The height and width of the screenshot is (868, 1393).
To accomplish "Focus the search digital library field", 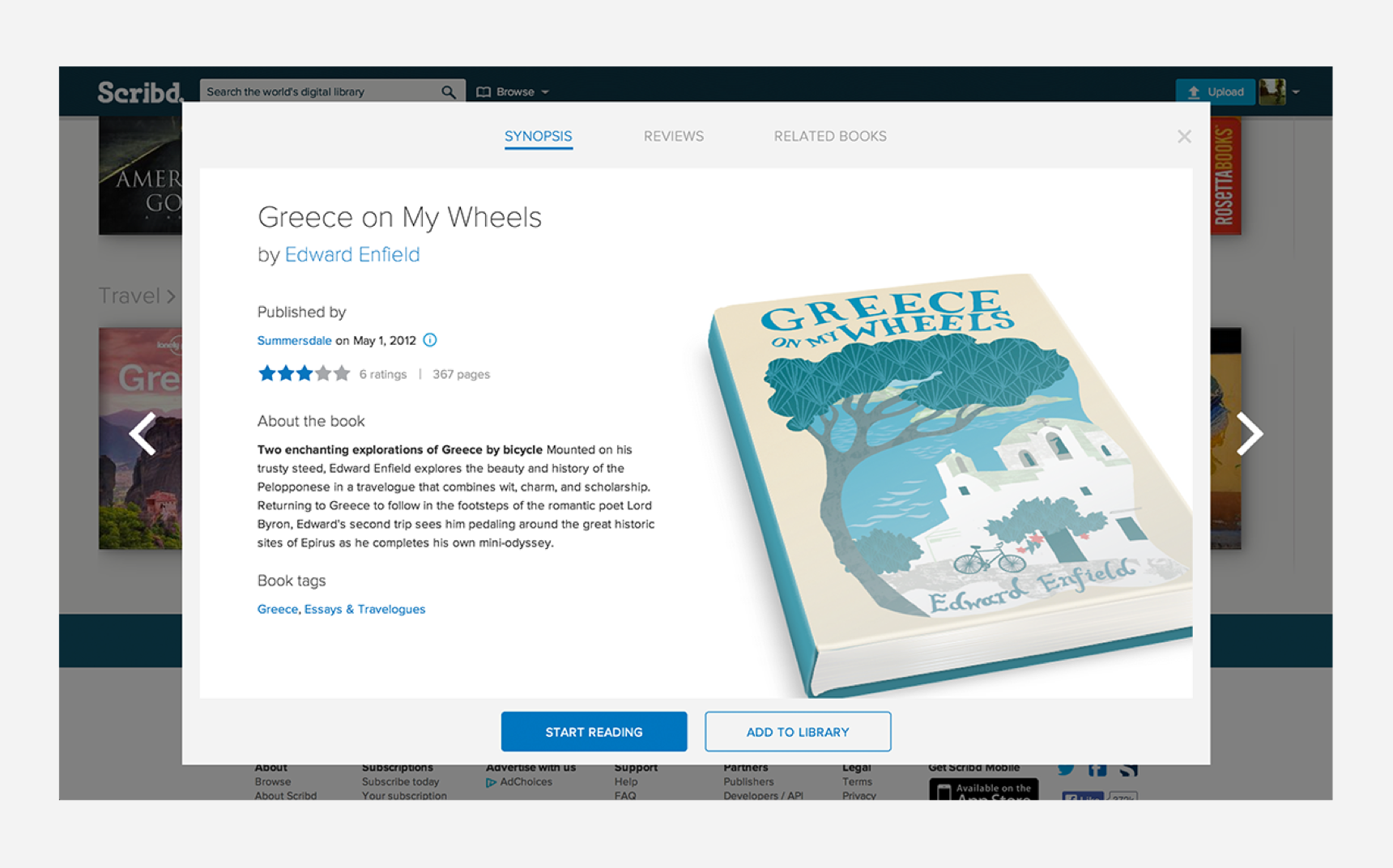I will (332, 91).
